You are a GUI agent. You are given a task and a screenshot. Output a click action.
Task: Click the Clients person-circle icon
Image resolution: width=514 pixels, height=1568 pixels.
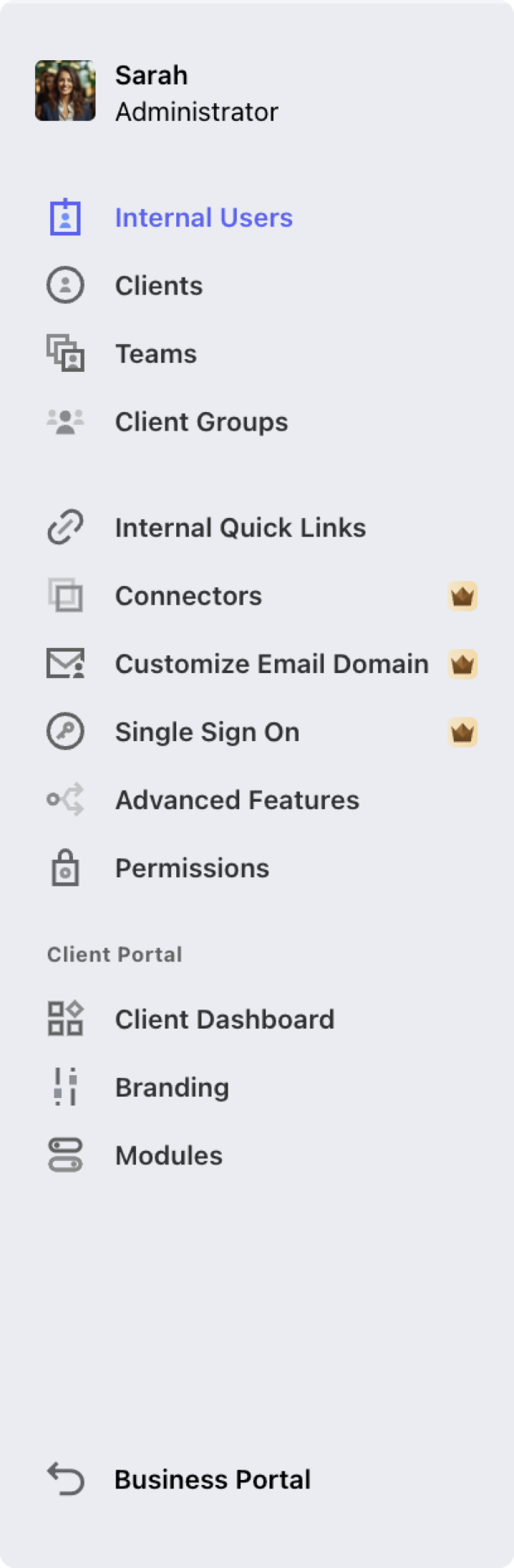pos(65,285)
